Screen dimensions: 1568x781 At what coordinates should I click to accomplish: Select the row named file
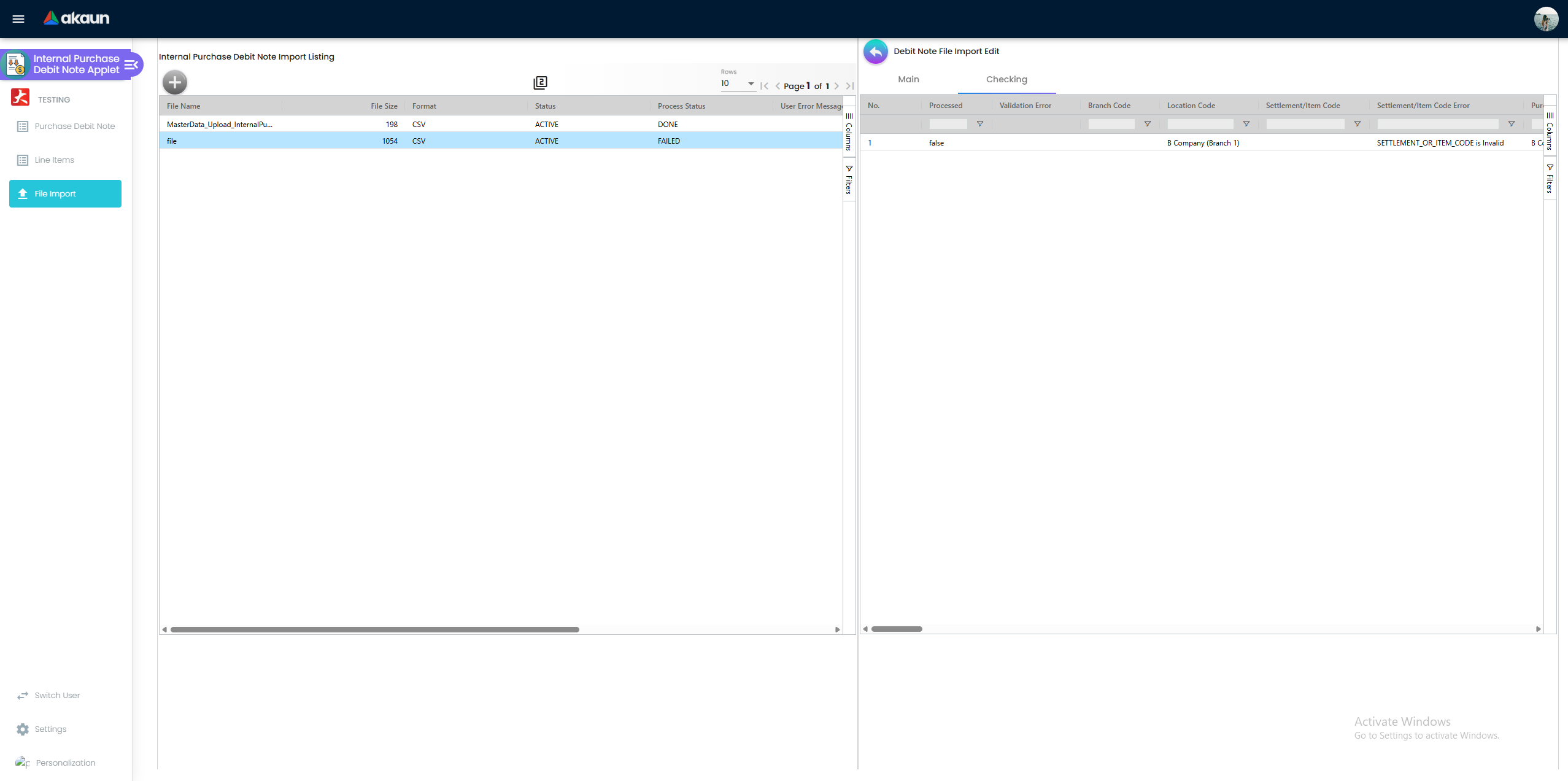(501, 141)
